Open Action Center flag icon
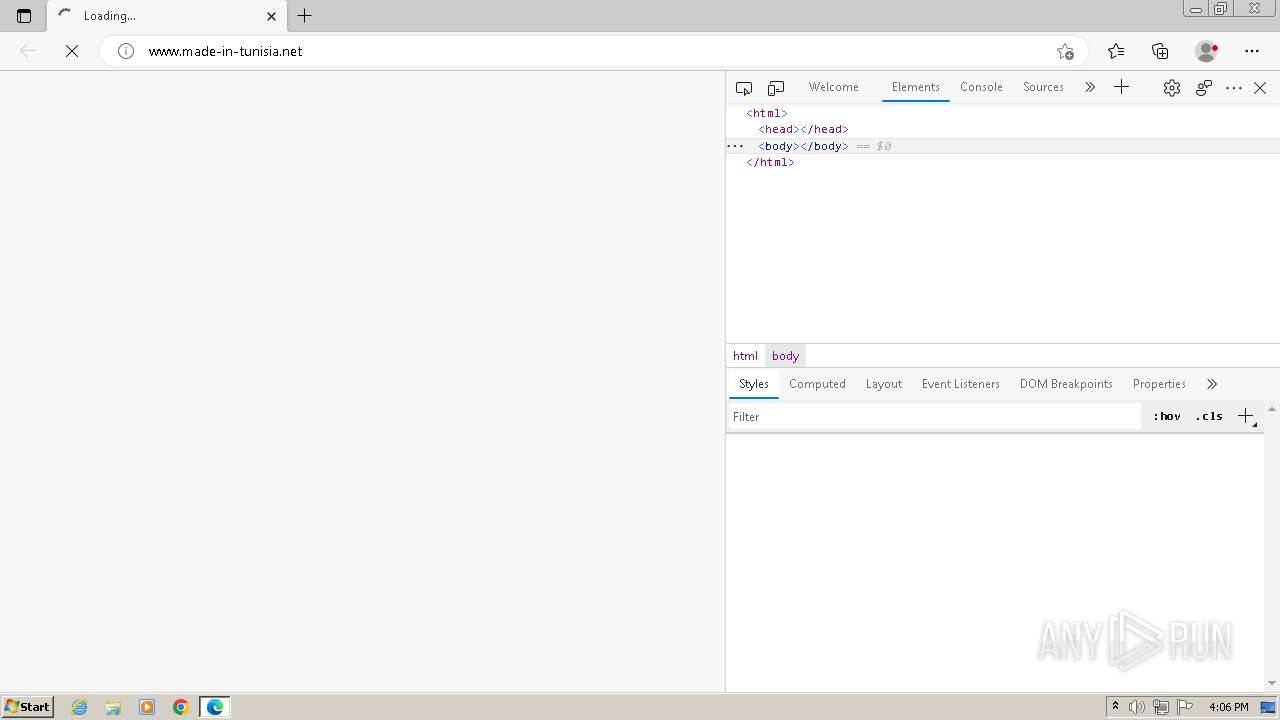 coord(1185,707)
